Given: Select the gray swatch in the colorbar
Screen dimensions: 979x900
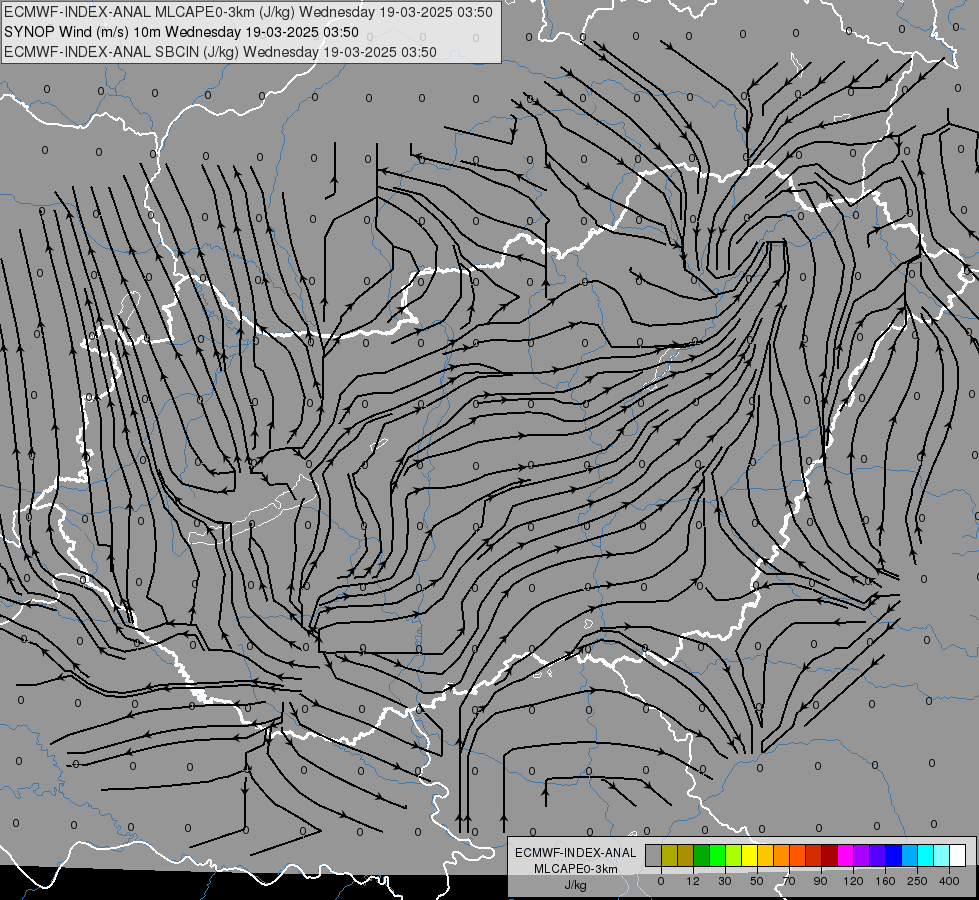Looking at the screenshot, I should [x=654, y=856].
